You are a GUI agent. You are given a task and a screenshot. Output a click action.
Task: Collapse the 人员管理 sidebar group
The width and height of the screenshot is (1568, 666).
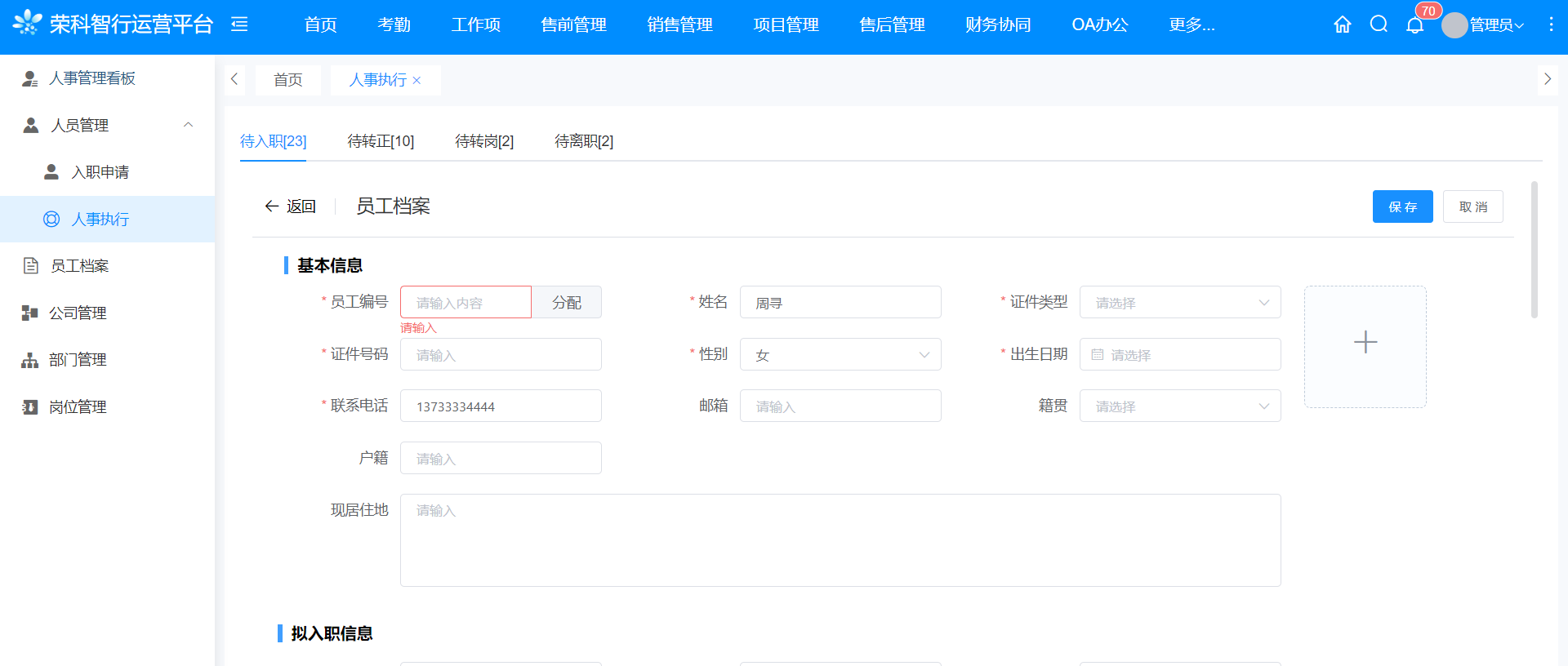188,125
